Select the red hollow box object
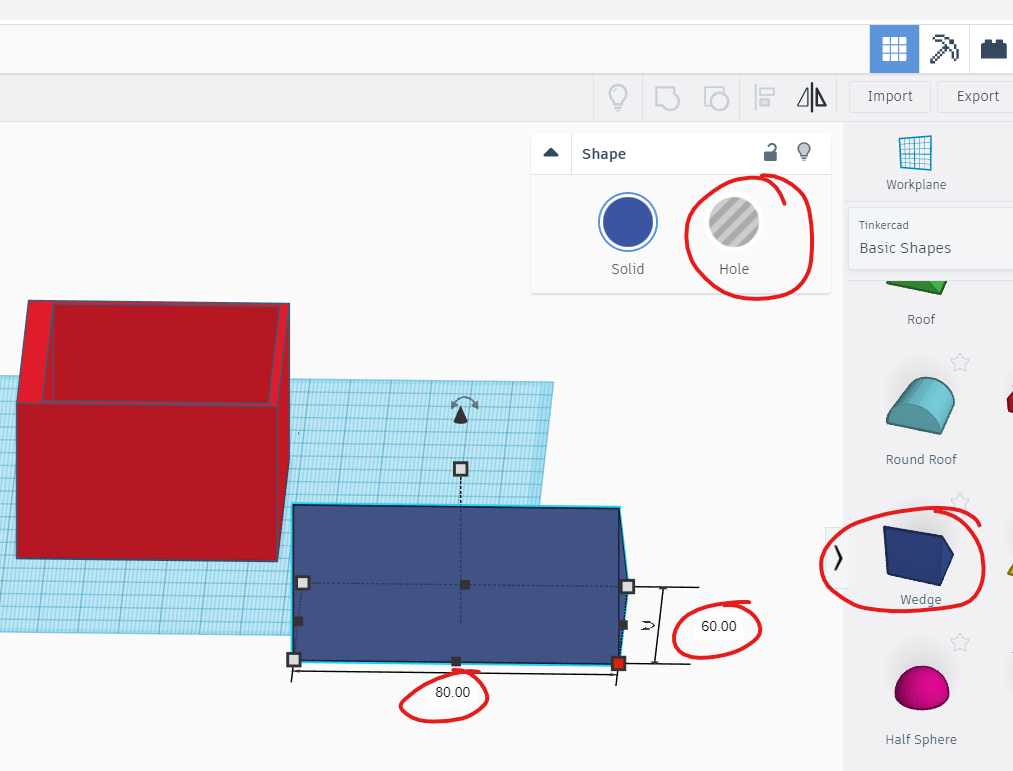This screenshot has height=771, width=1013. (152, 430)
